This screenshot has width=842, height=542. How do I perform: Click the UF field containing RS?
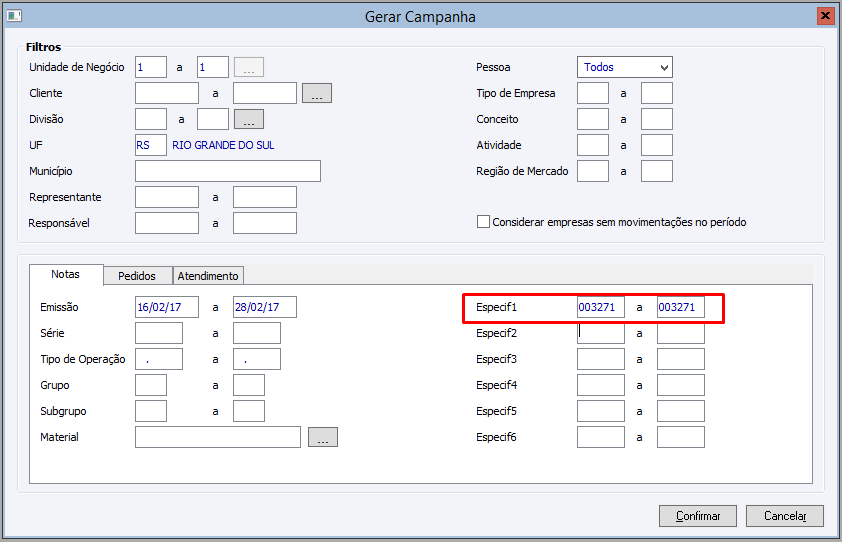click(x=151, y=145)
